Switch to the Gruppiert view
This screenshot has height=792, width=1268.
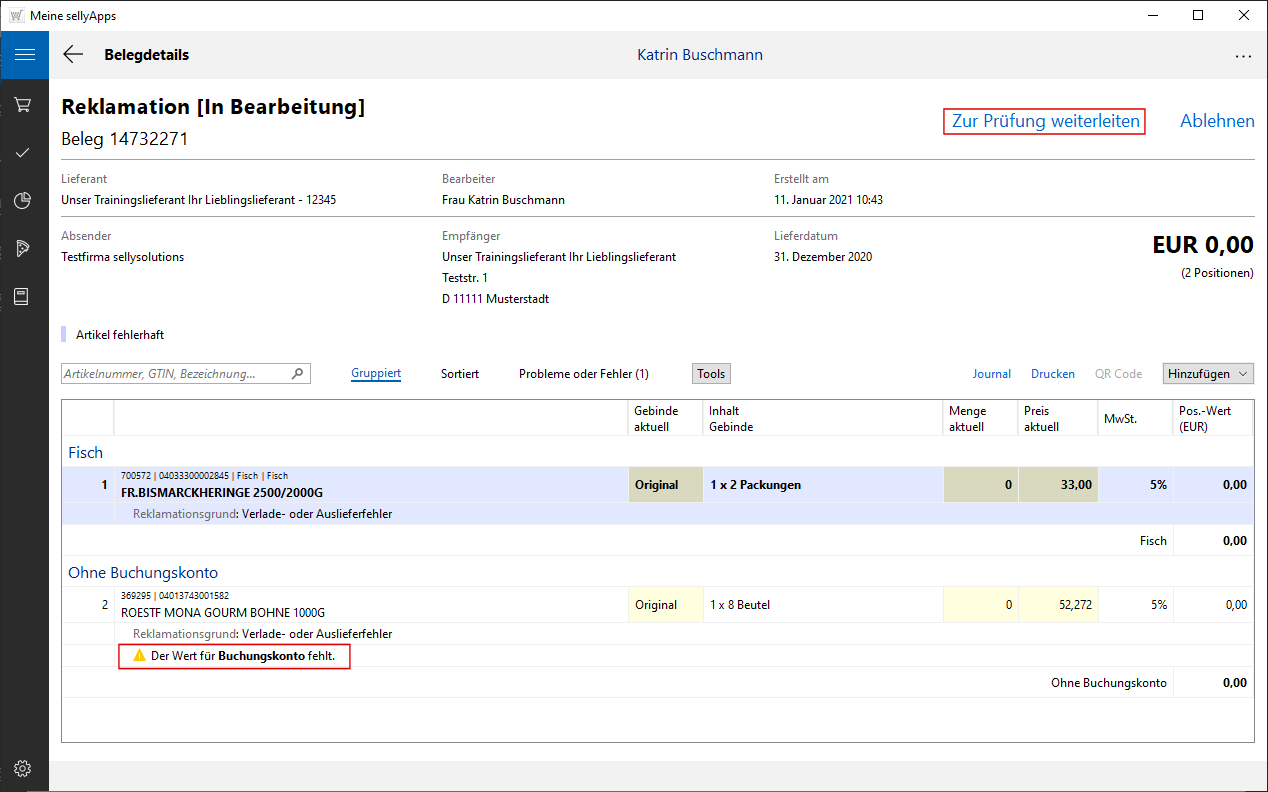376,373
